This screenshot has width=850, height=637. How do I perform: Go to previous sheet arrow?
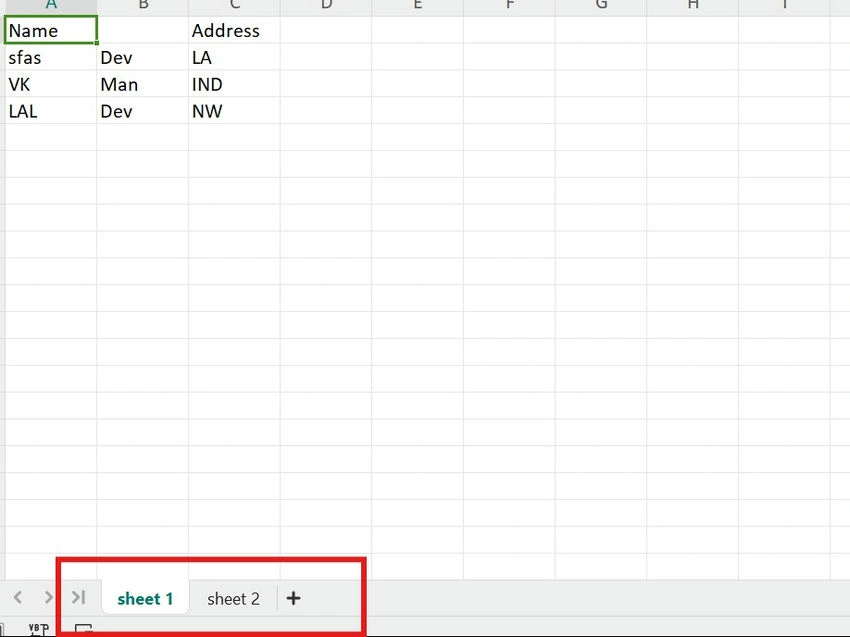[x=18, y=597]
